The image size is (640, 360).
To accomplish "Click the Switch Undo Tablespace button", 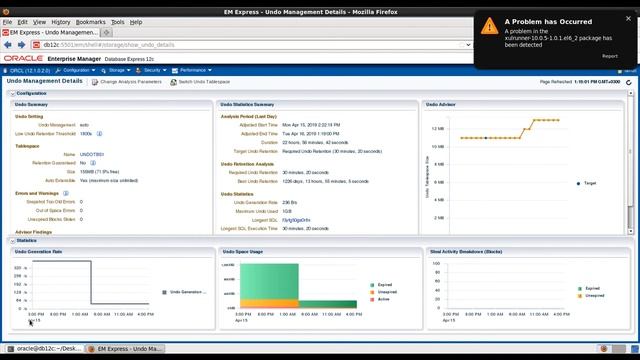I will (200, 82).
